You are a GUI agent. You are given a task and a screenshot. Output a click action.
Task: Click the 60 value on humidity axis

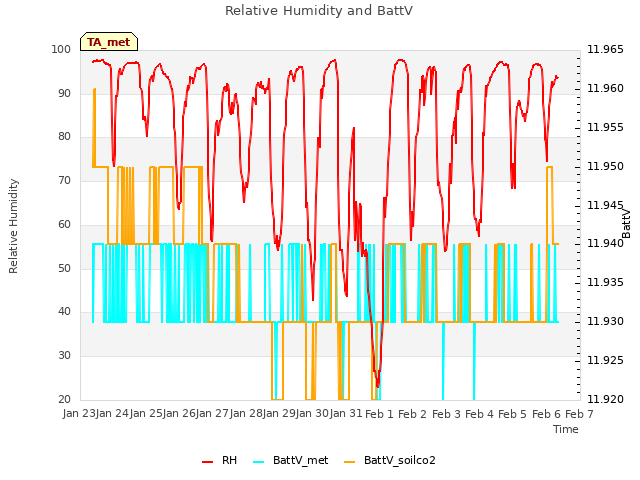[x=64, y=224]
